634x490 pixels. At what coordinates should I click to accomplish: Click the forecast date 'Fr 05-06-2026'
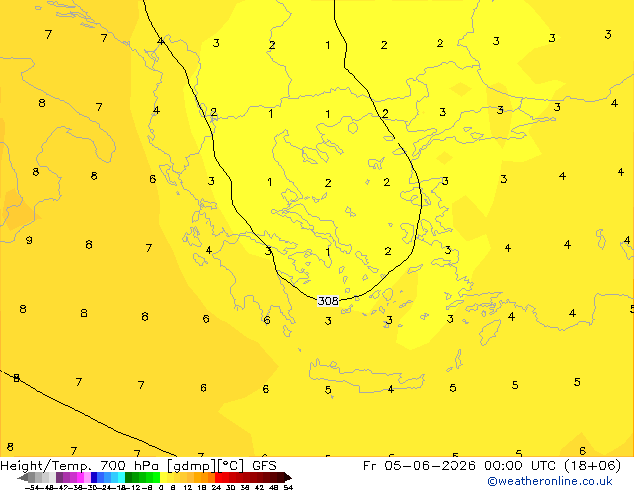coord(419,466)
